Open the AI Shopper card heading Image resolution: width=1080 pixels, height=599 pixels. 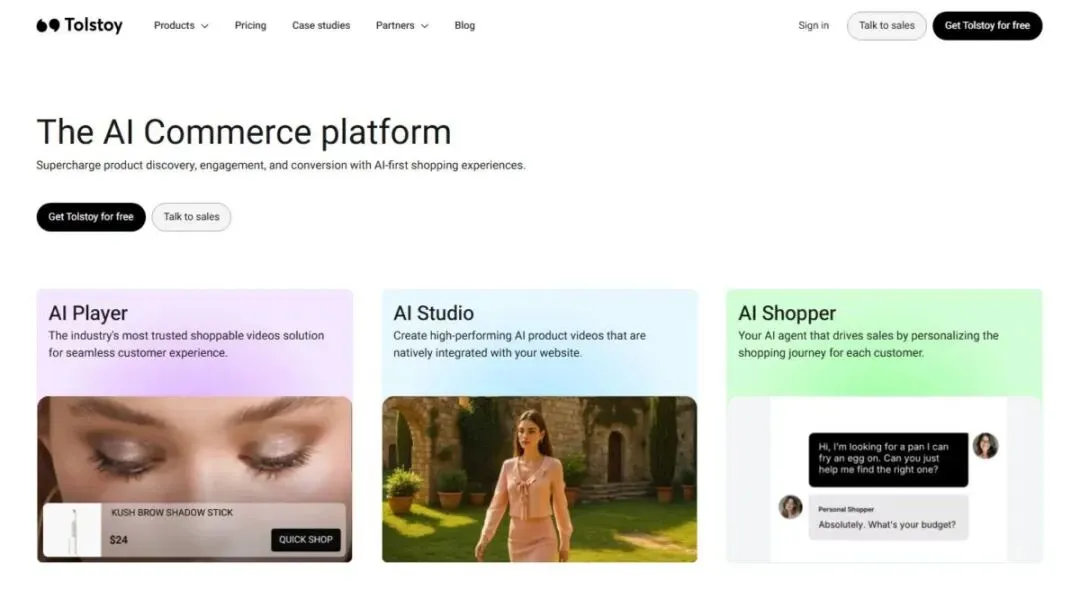point(787,313)
